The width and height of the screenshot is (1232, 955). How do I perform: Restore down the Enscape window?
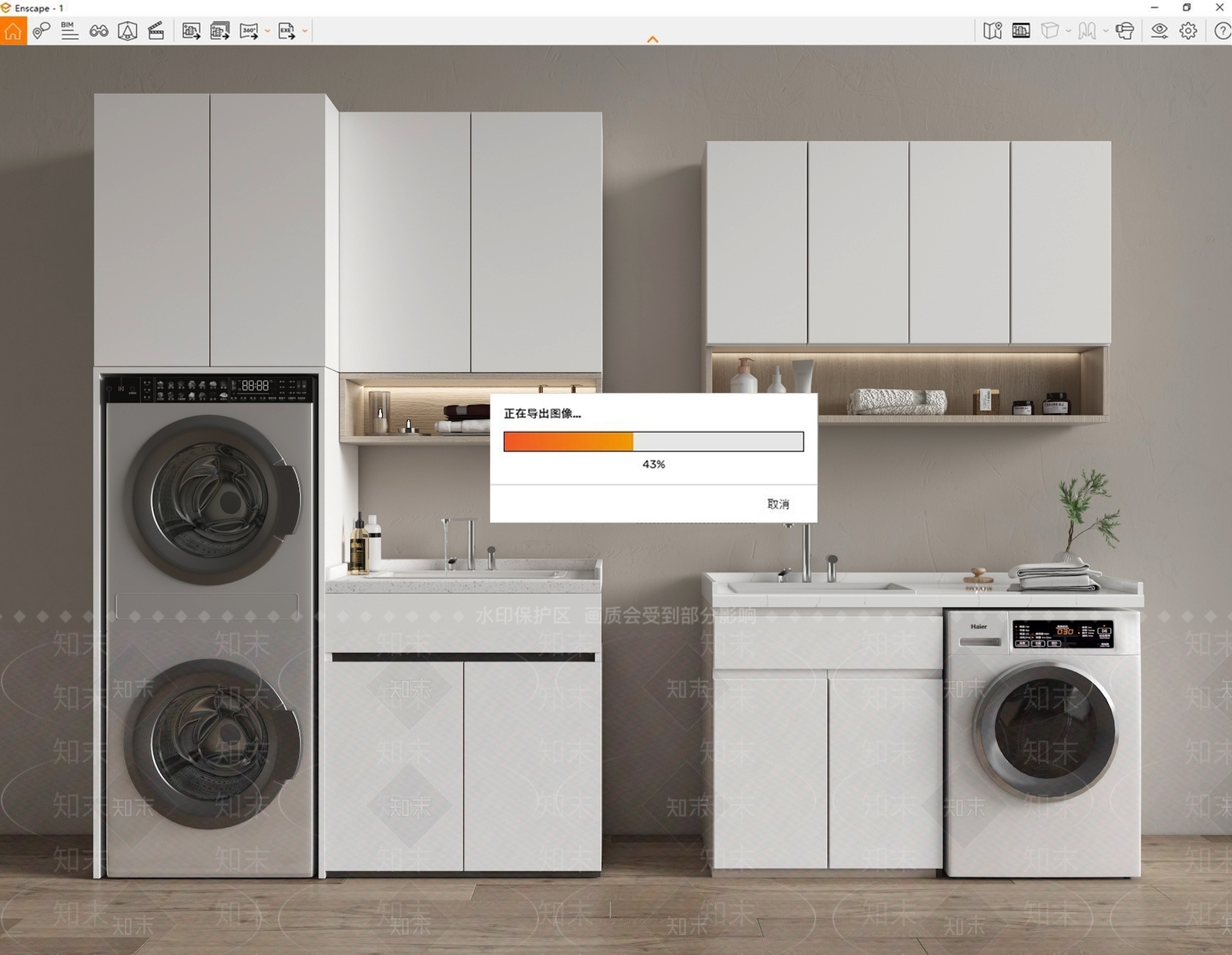click(1187, 8)
